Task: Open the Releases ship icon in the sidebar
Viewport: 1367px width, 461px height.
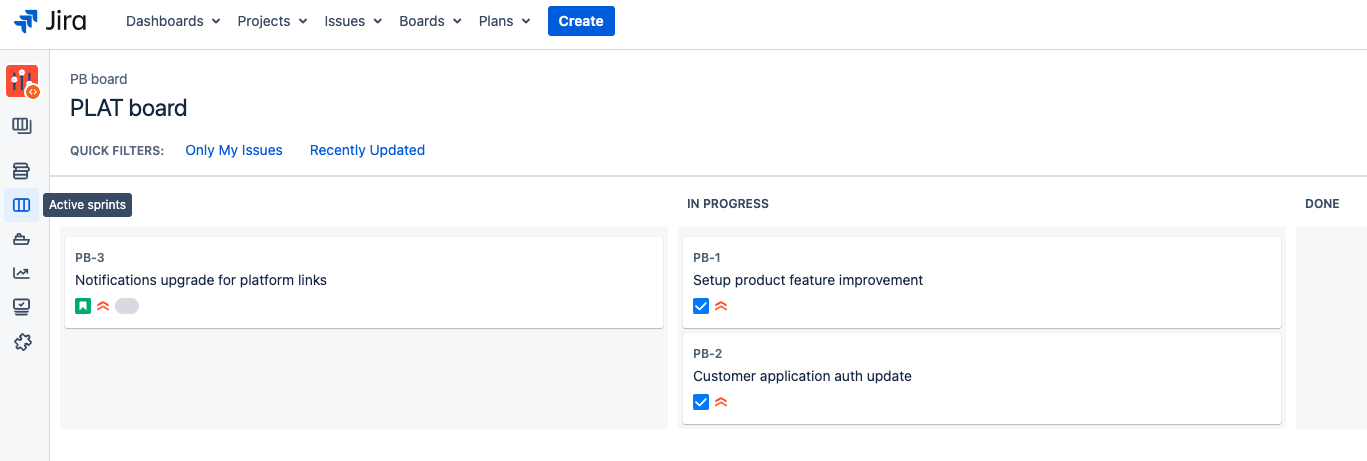Action: pos(21,239)
